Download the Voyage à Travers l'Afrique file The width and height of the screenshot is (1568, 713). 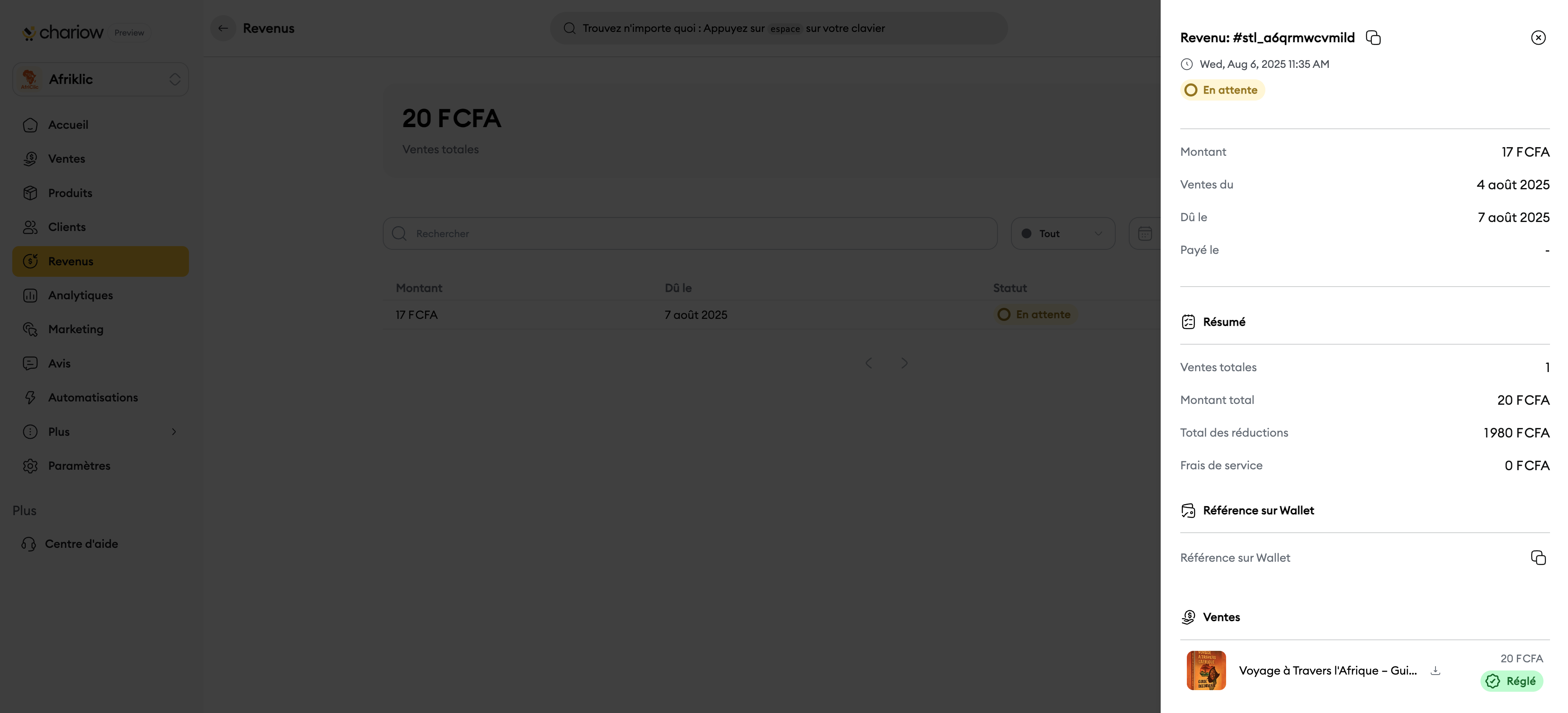pyautogui.click(x=1435, y=670)
